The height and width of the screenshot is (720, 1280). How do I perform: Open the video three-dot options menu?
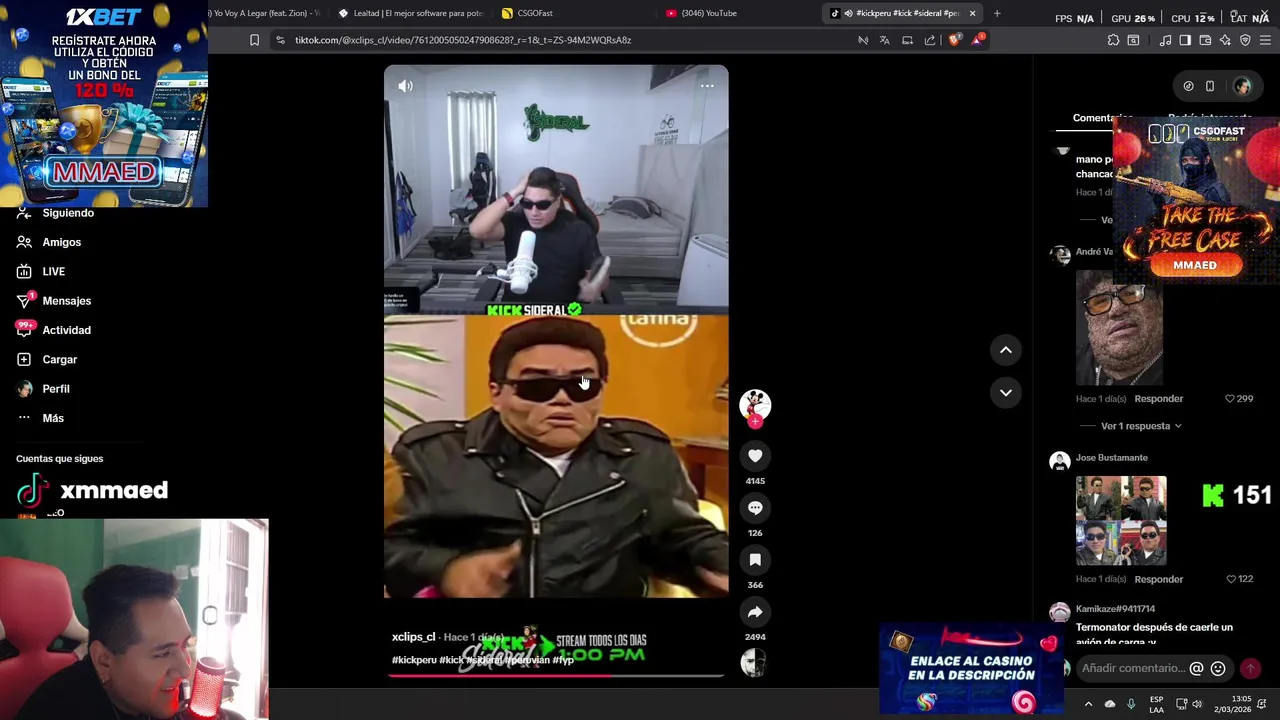click(x=707, y=86)
